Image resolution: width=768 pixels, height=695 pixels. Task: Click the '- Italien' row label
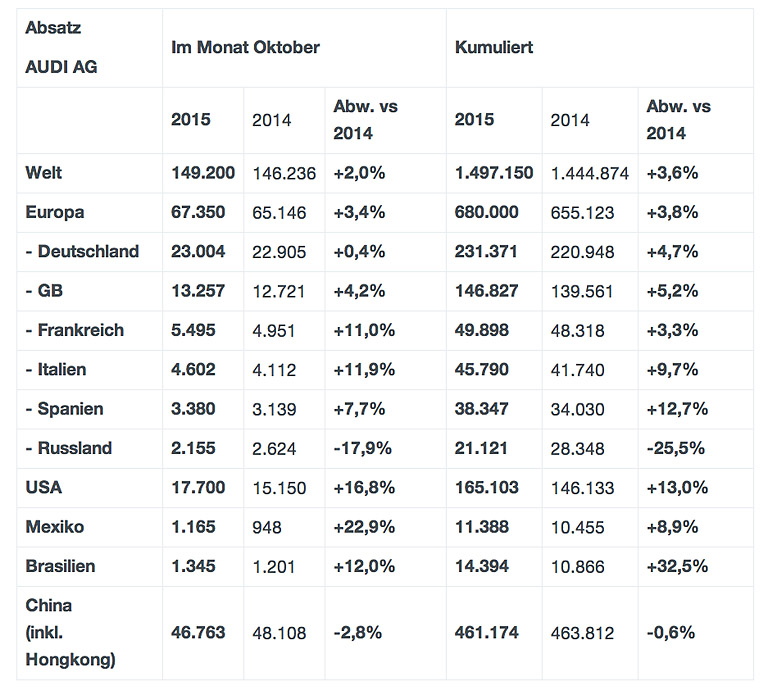tap(56, 369)
